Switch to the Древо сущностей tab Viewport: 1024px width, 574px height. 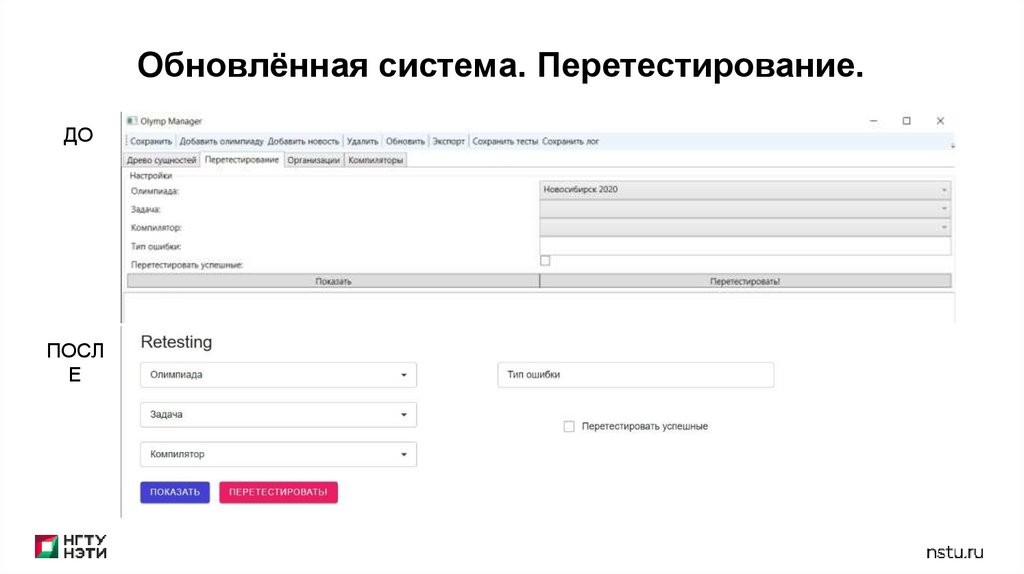point(161,160)
